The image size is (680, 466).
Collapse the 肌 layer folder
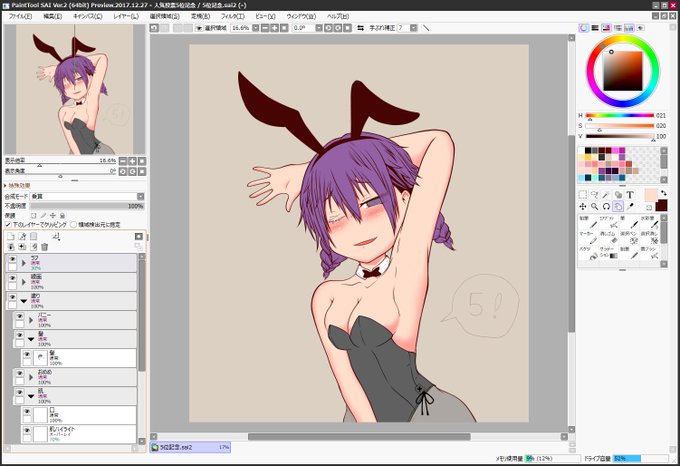tap(31, 396)
